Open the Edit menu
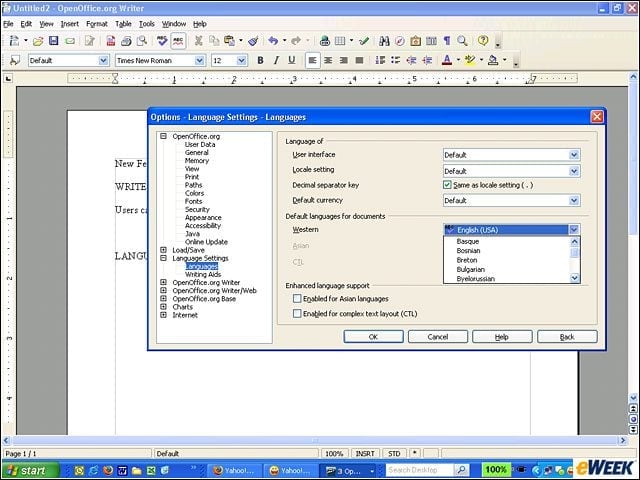The height and width of the screenshot is (480, 640). tap(26, 24)
